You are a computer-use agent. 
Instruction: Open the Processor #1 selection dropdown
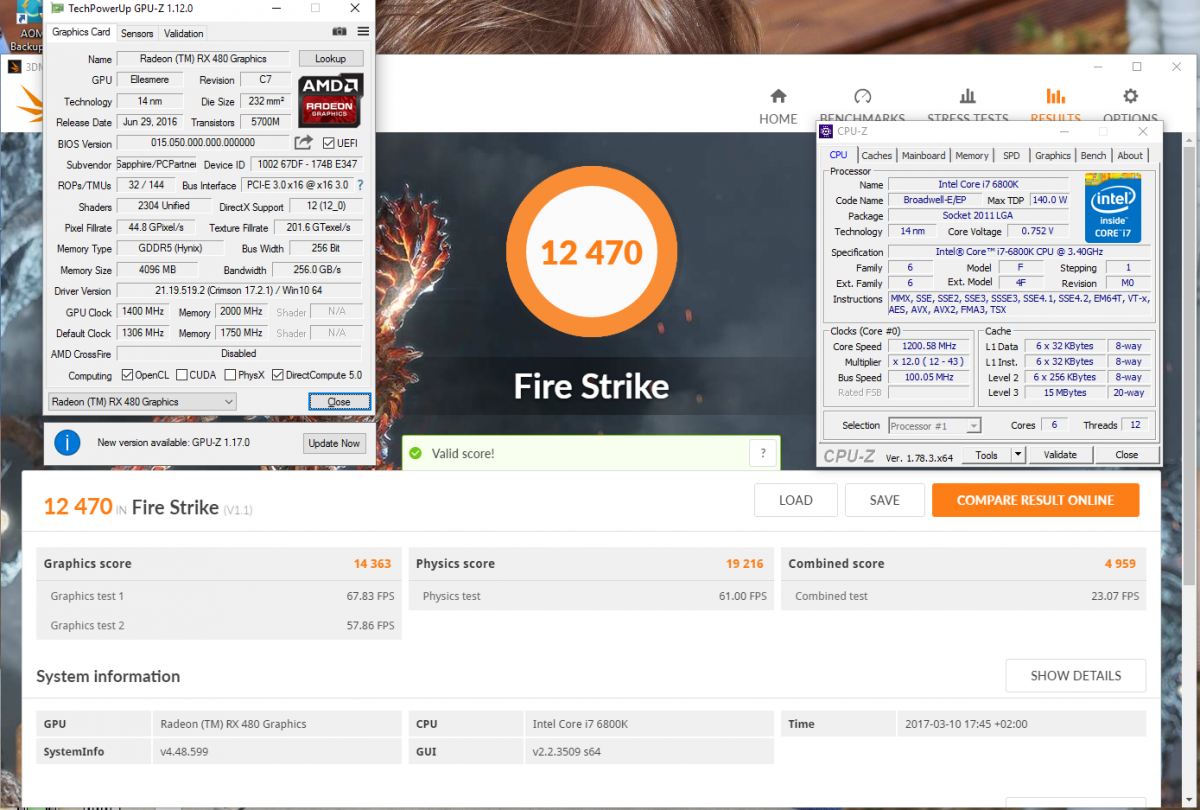tap(934, 425)
